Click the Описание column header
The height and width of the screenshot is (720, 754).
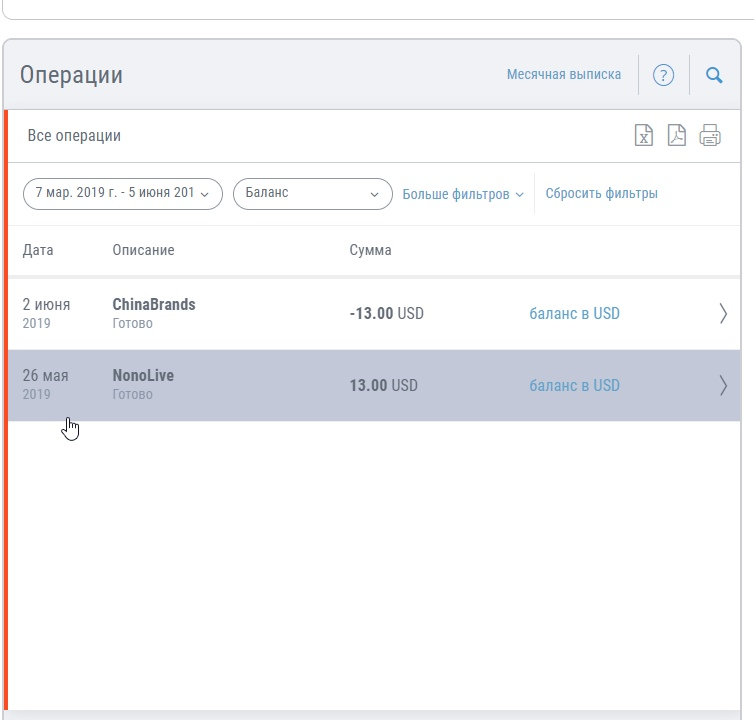pyautogui.click(x=143, y=250)
